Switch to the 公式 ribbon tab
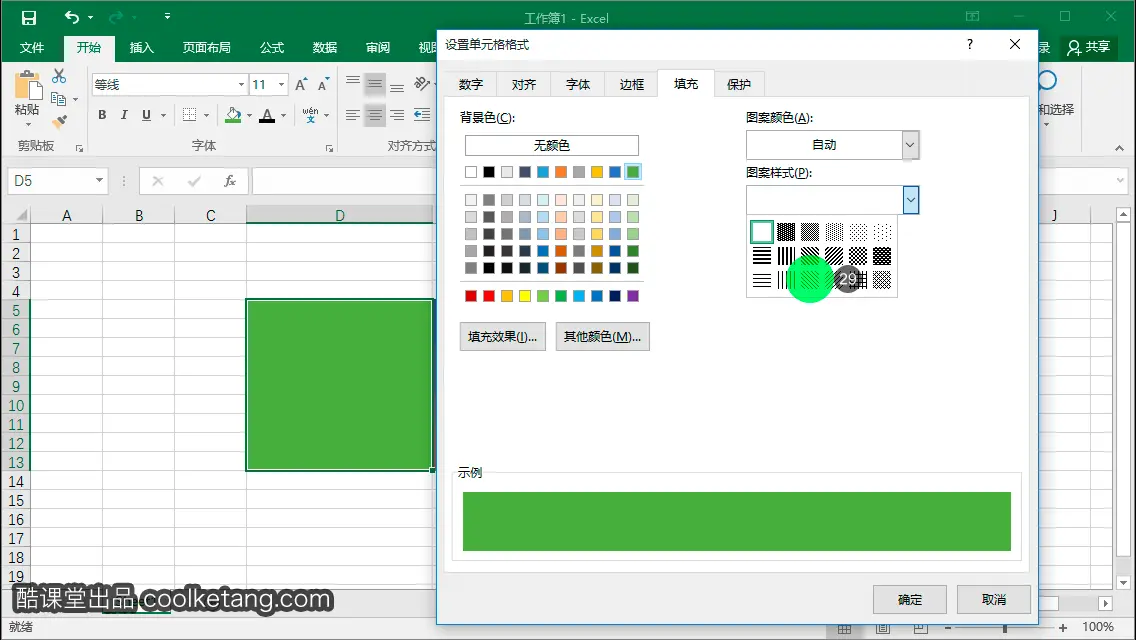Image resolution: width=1136 pixels, height=640 pixels. 272,48
